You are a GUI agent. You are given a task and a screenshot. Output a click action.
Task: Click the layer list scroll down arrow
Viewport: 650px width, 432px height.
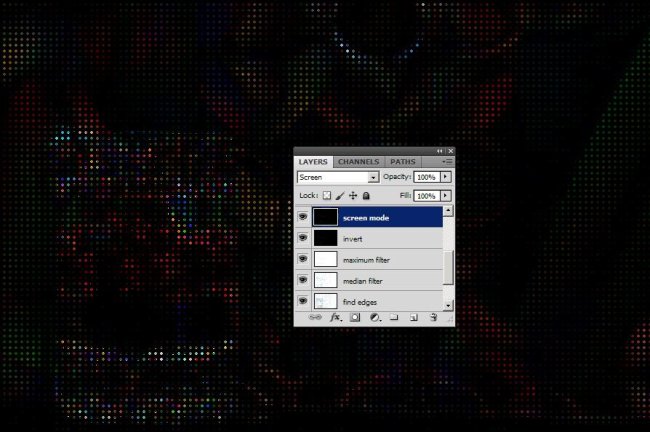tap(448, 306)
